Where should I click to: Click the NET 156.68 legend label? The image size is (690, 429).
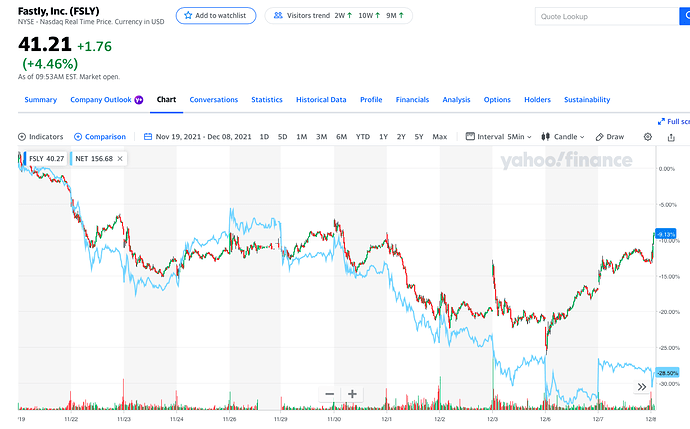click(x=94, y=158)
